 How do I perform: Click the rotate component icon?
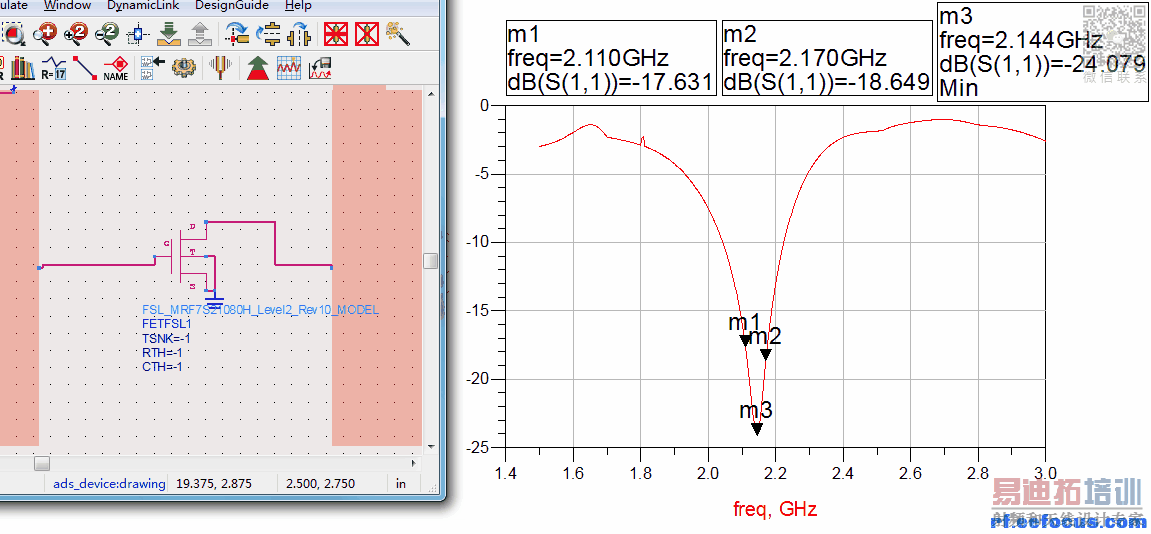[238, 33]
